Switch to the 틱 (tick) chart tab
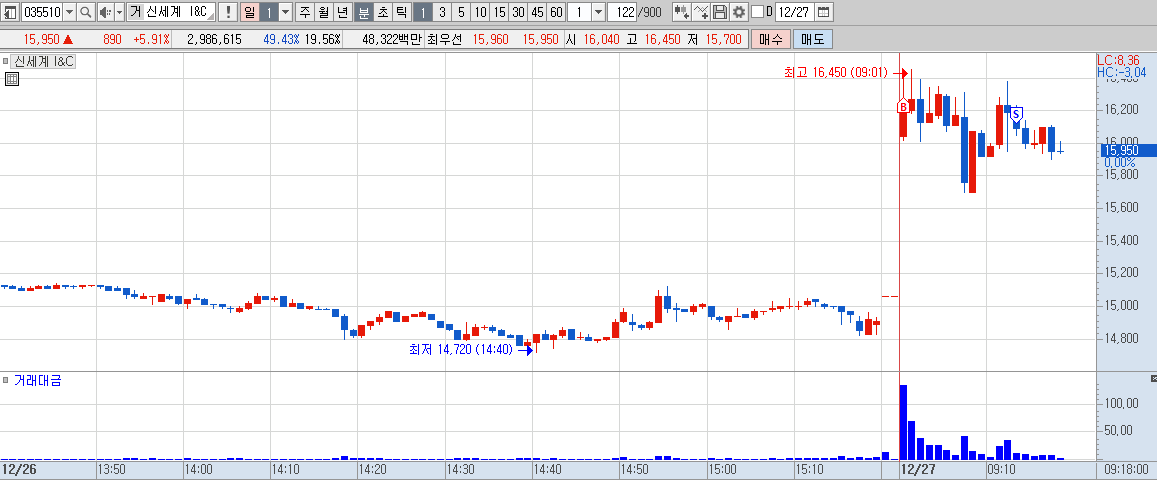 point(401,12)
